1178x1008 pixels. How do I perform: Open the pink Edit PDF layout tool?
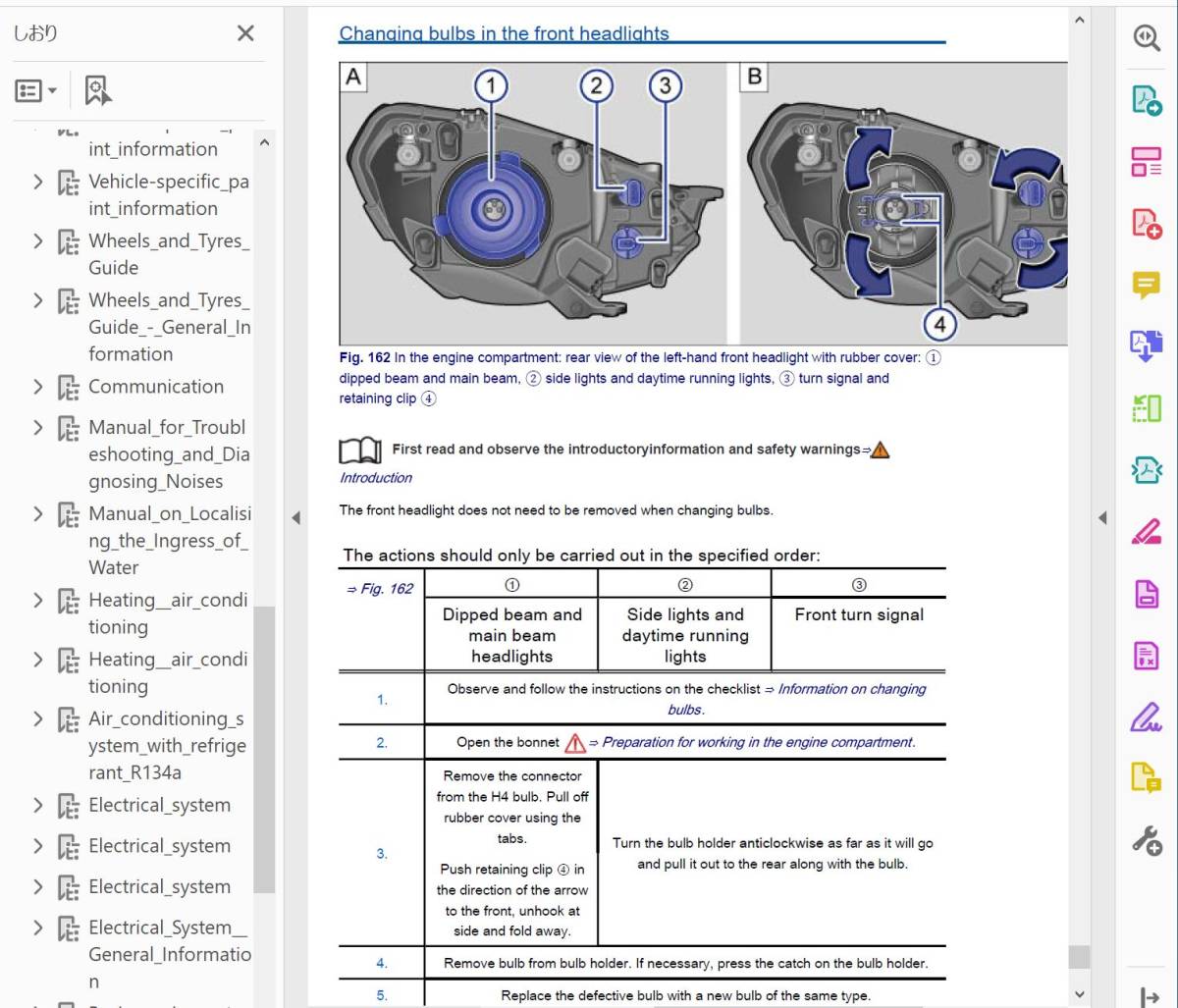coord(1146,162)
